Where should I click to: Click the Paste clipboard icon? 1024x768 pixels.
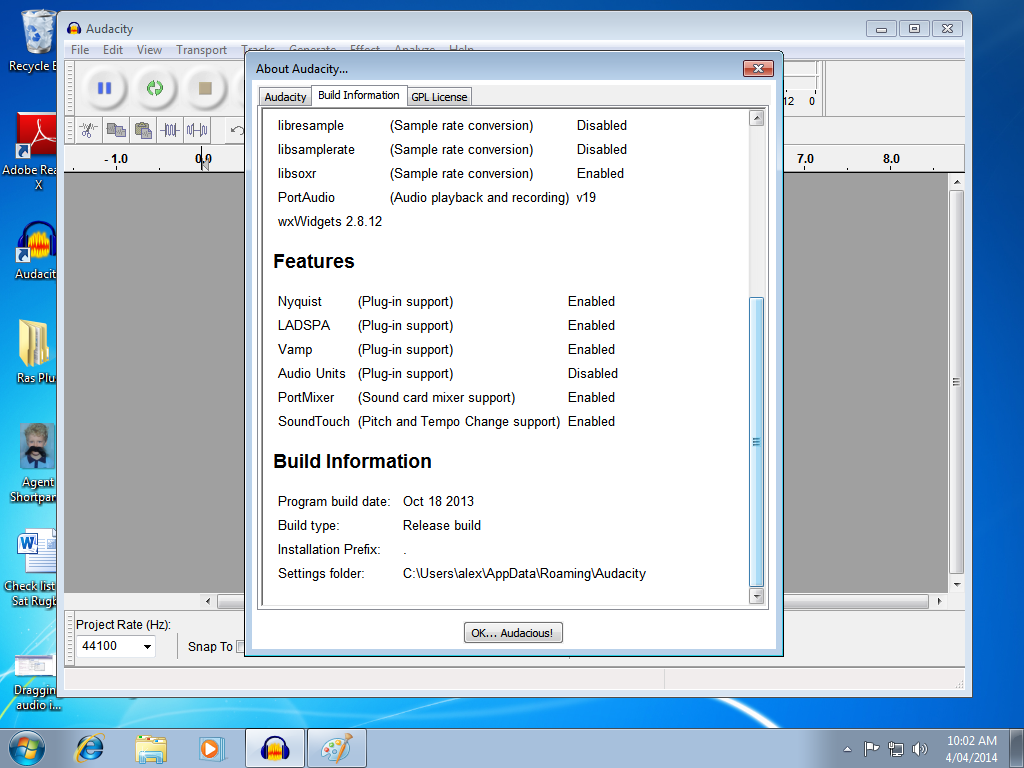click(143, 131)
